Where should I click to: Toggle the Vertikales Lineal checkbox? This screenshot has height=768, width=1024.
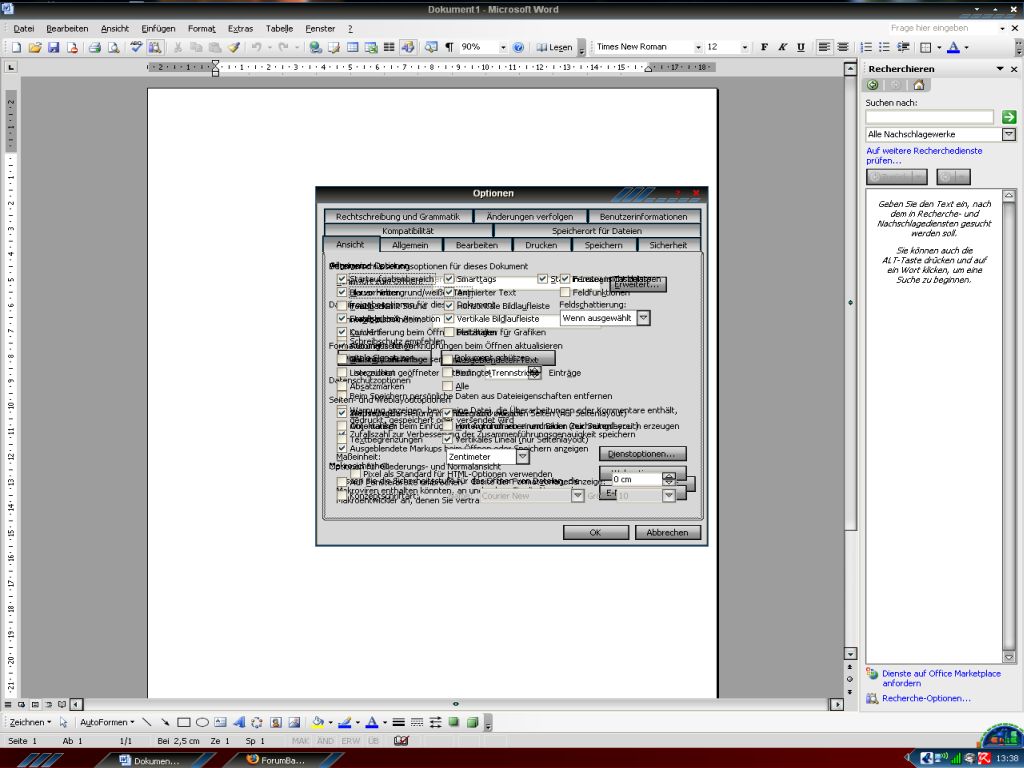(x=448, y=440)
